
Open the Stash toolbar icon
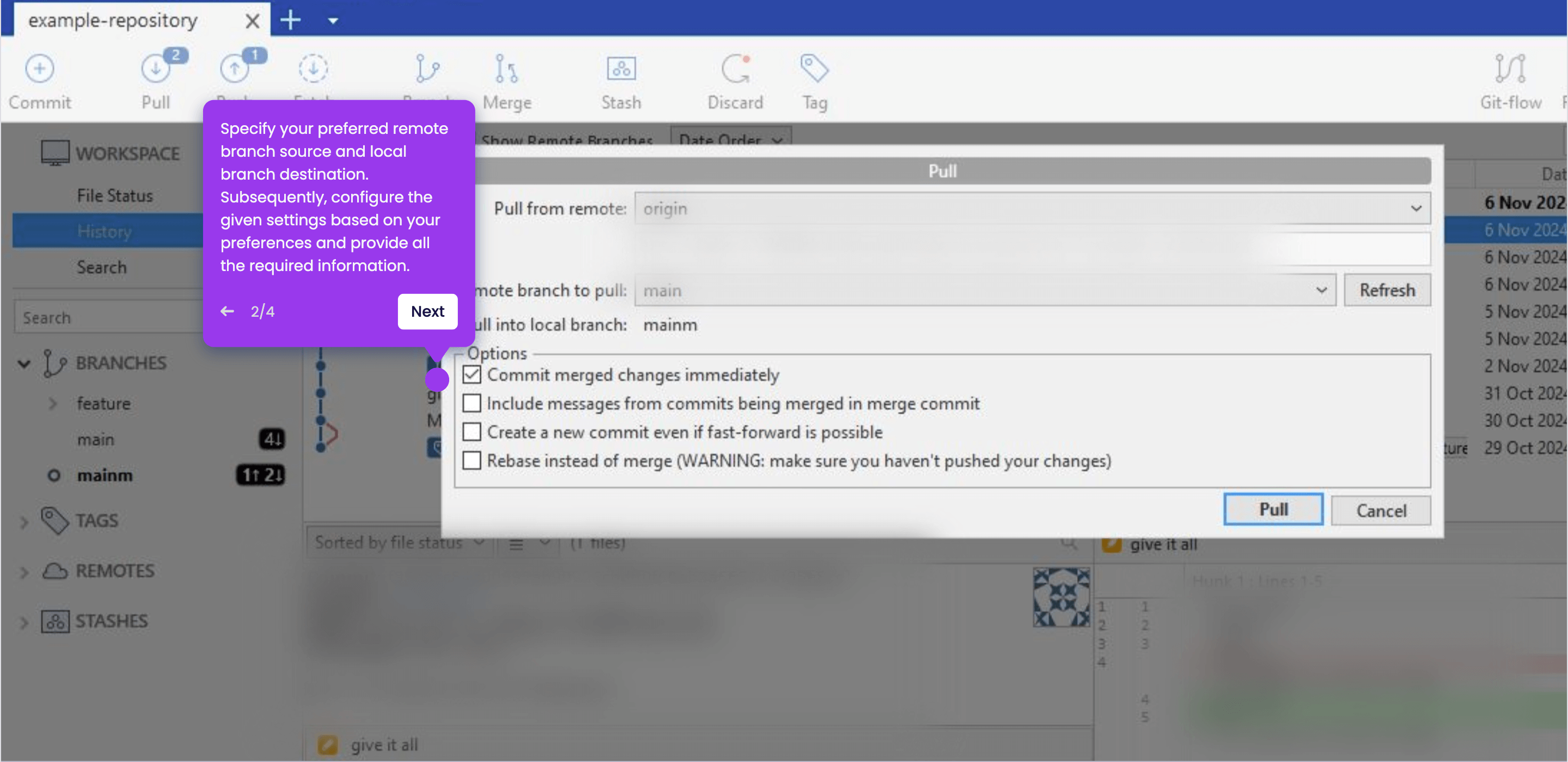pyautogui.click(x=621, y=69)
